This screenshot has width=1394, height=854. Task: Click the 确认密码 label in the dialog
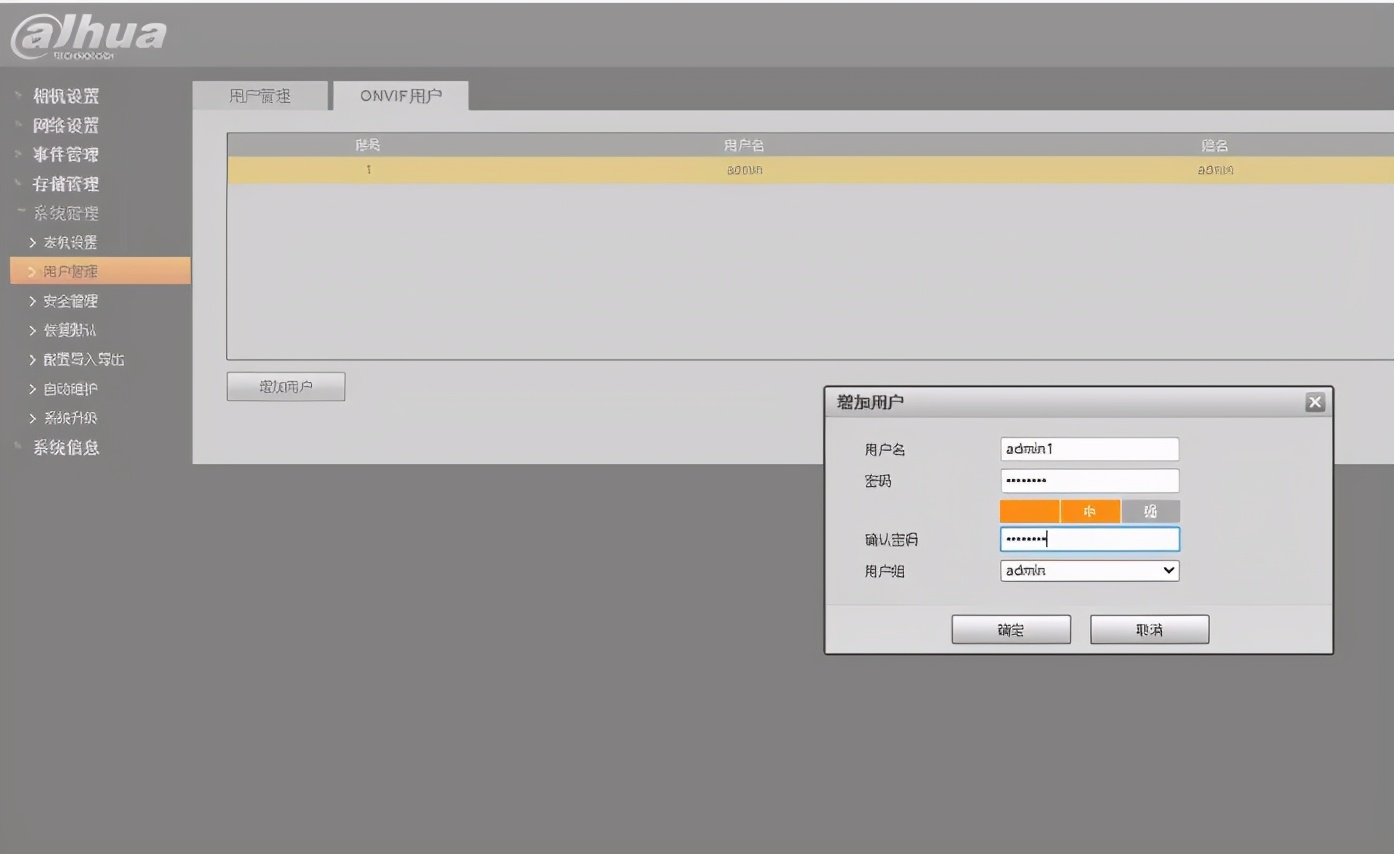[891, 540]
